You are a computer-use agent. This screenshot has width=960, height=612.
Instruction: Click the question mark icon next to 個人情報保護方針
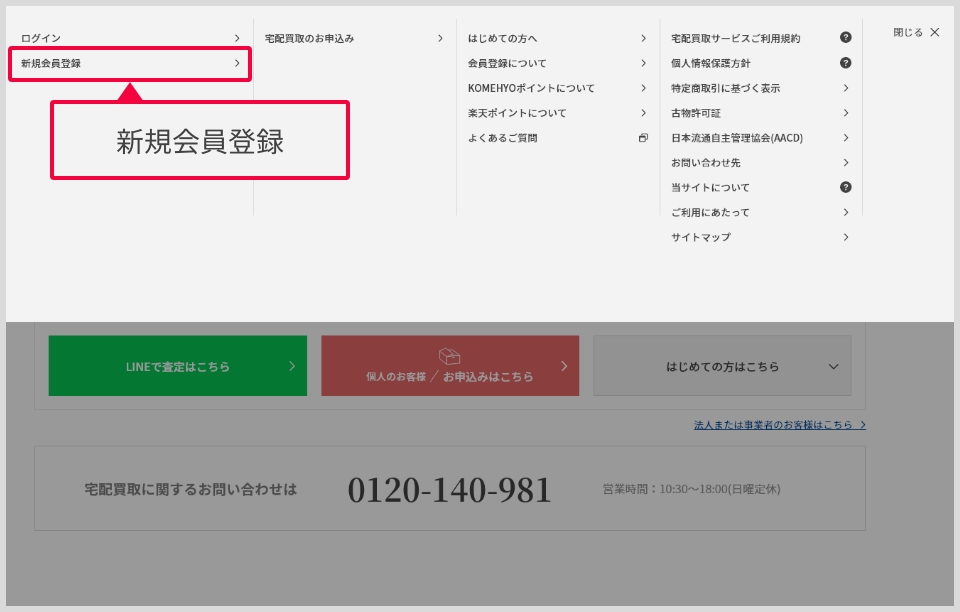(845, 63)
